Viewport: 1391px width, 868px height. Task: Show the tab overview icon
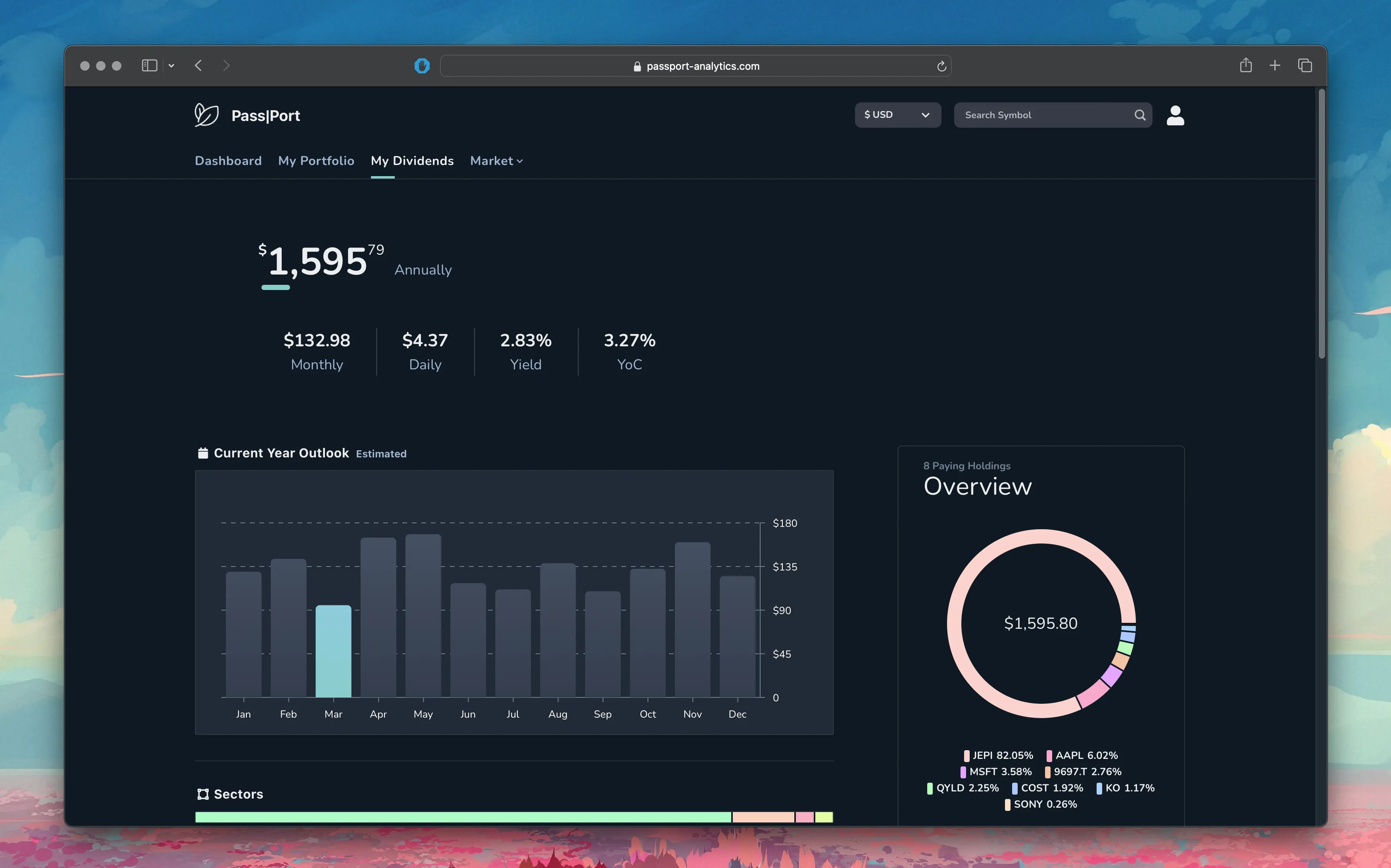point(1305,65)
